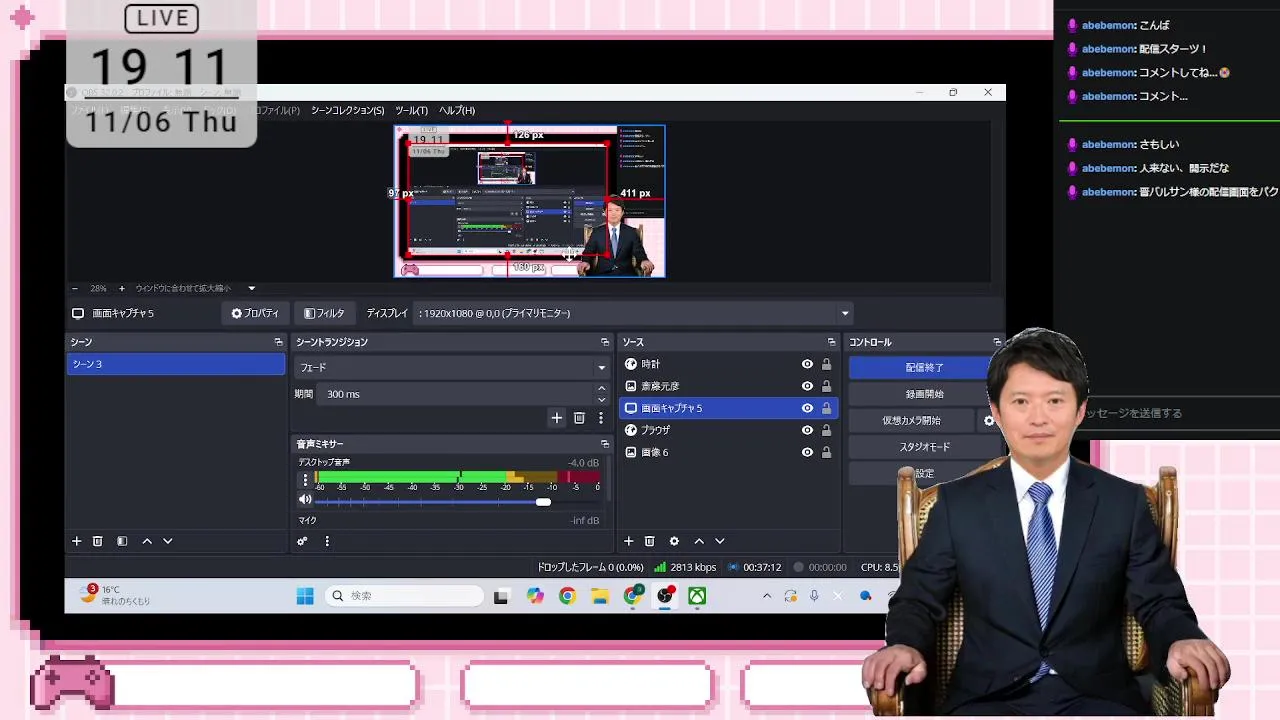Hide the 時計 source
The width and height of the screenshot is (1280, 720).
807,364
